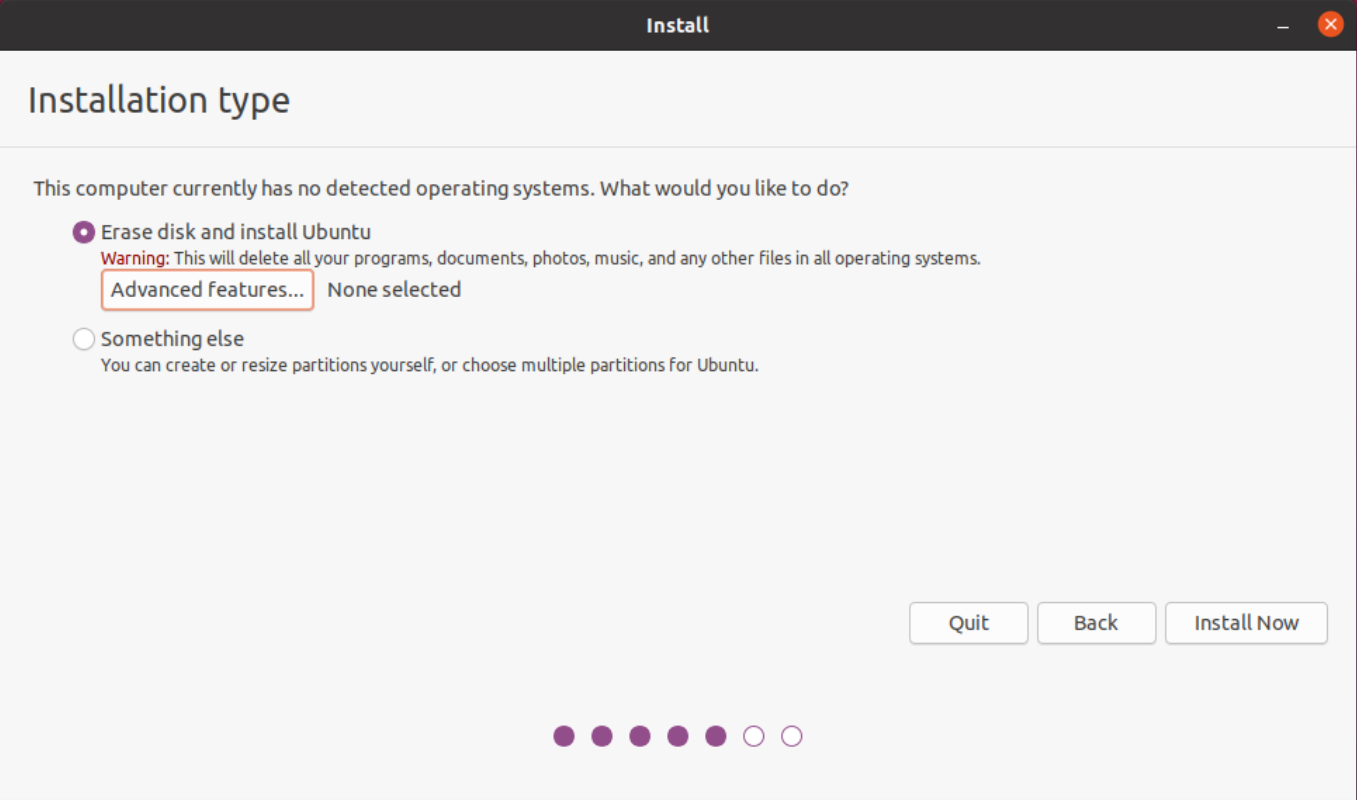1357x800 pixels.
Task: Click the first filled progress dot
Action: pos(564,735)
